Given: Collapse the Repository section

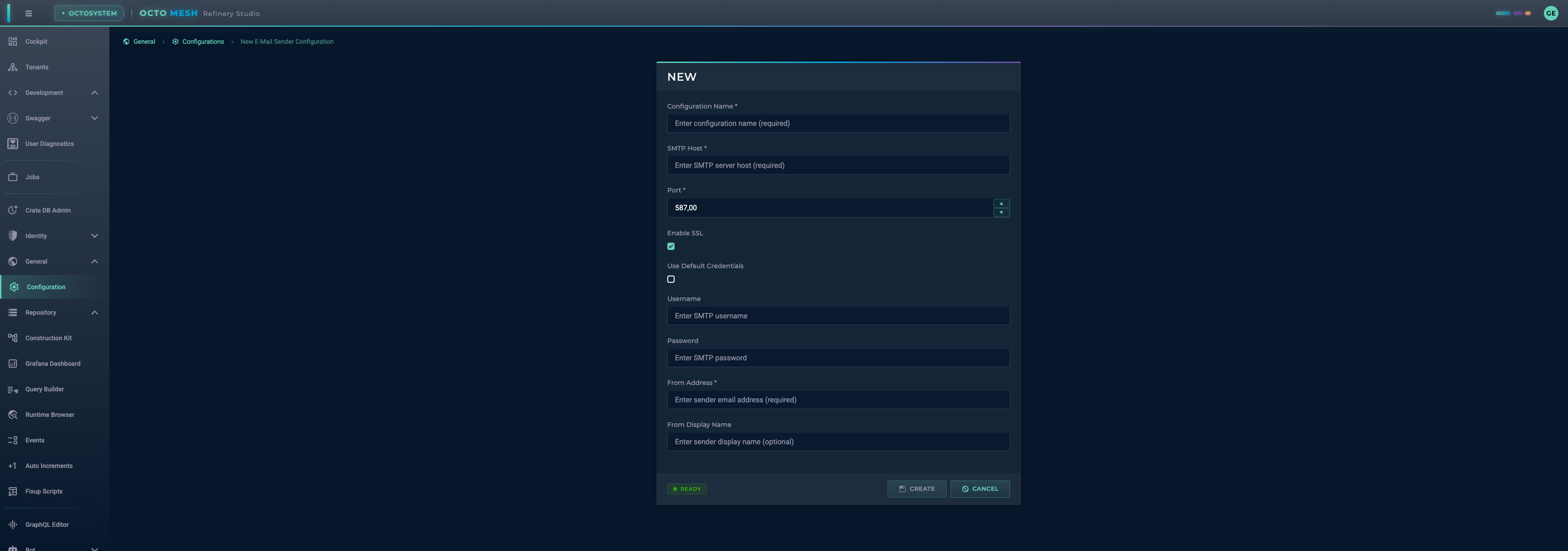Looking at the screenshot, I should tap(94, 312).
